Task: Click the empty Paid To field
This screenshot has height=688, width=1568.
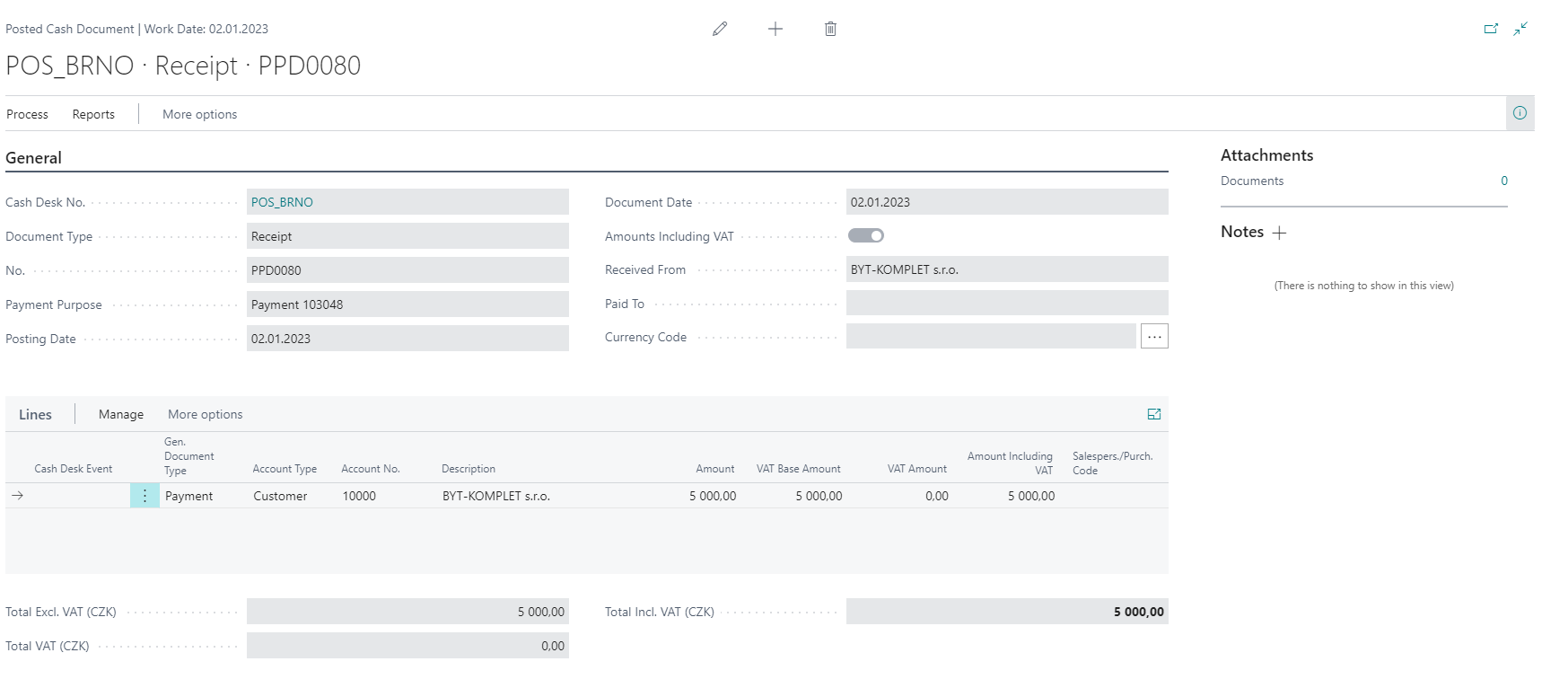Action: point(1007,303)
